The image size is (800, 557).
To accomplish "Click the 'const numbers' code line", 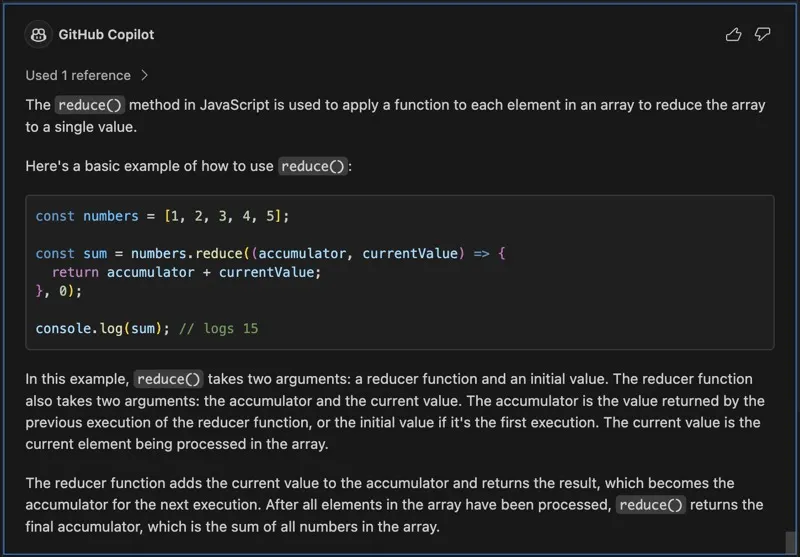I will (162, 216).
